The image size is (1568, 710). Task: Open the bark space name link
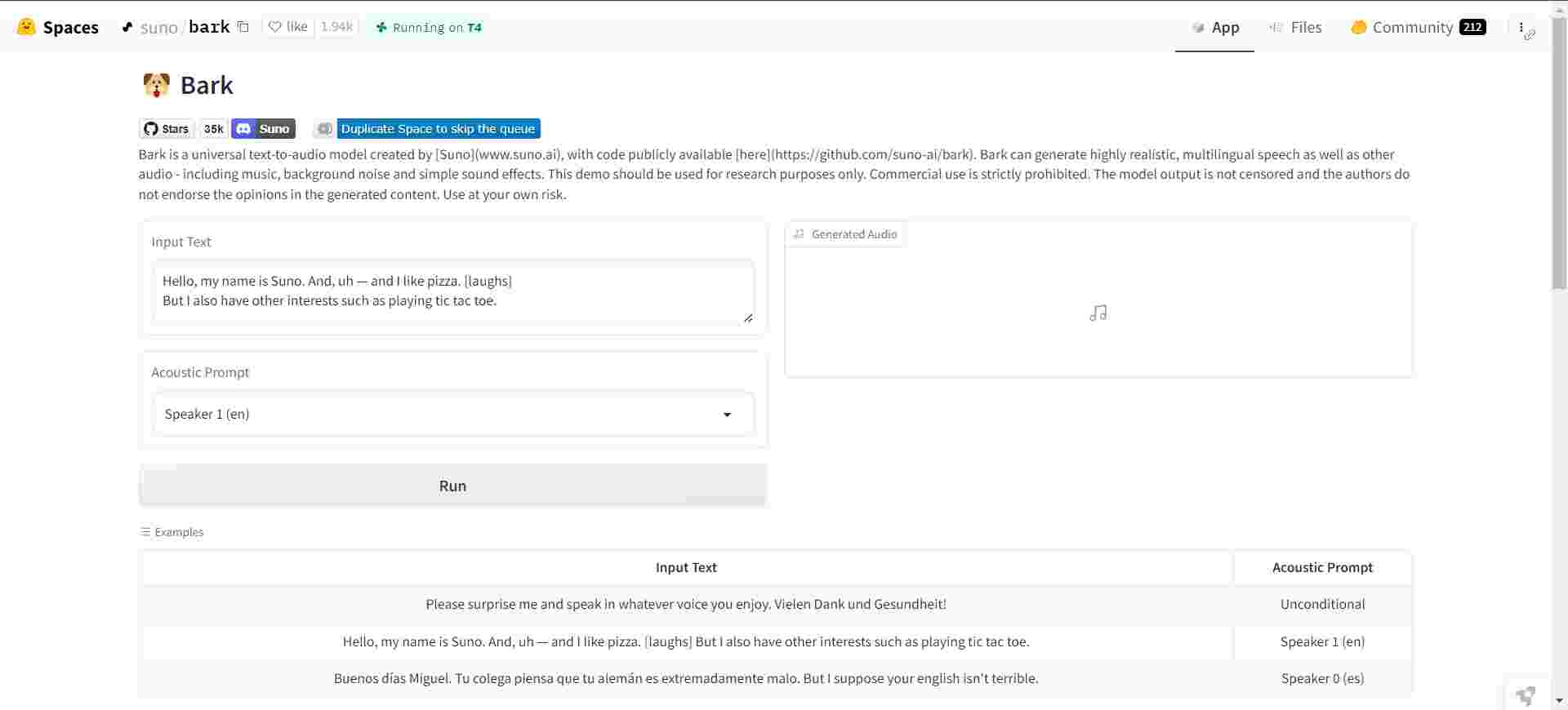209,27
